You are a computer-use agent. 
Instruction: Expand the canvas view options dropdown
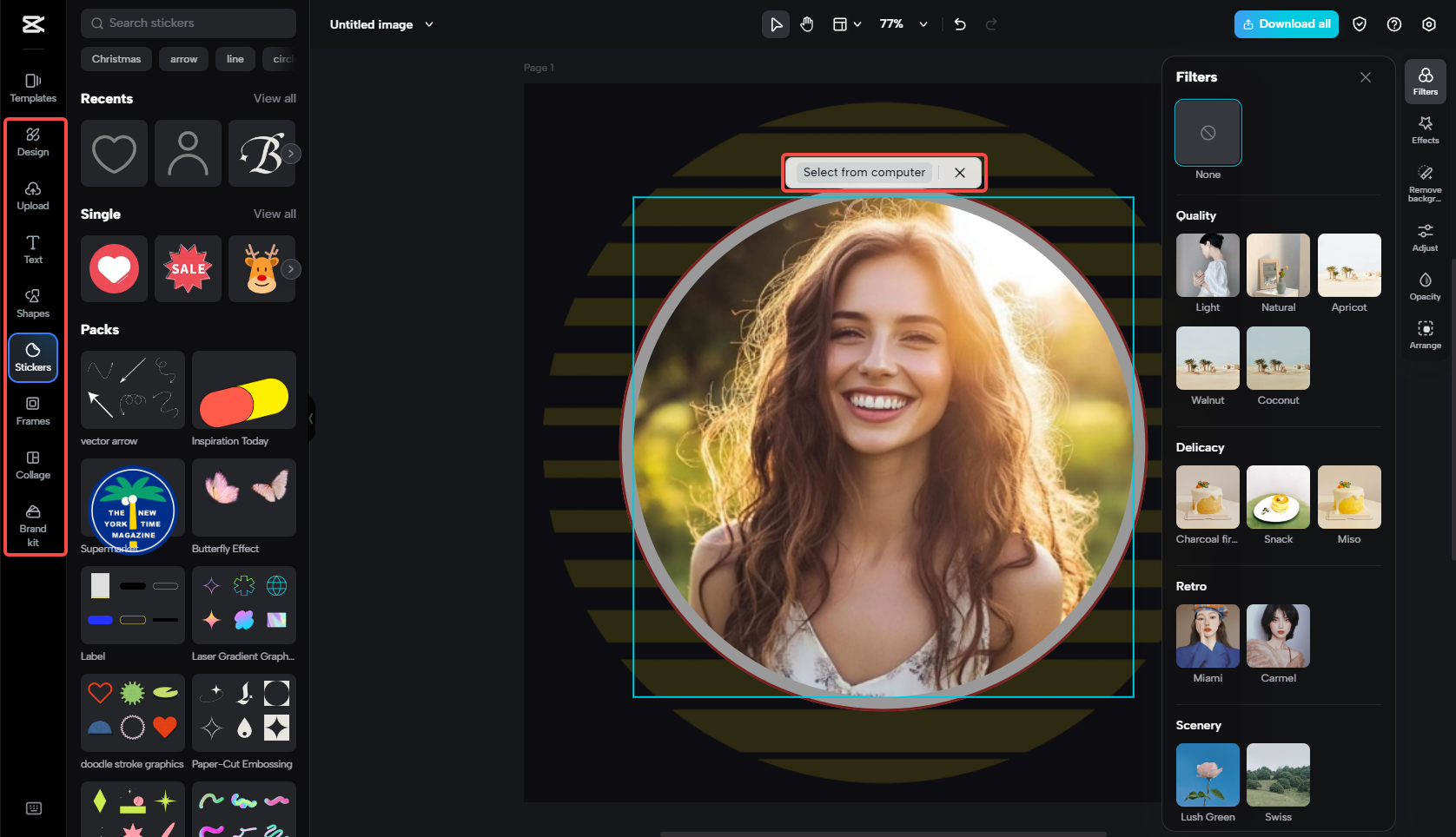pyautogui.click(x=858, y=24)
